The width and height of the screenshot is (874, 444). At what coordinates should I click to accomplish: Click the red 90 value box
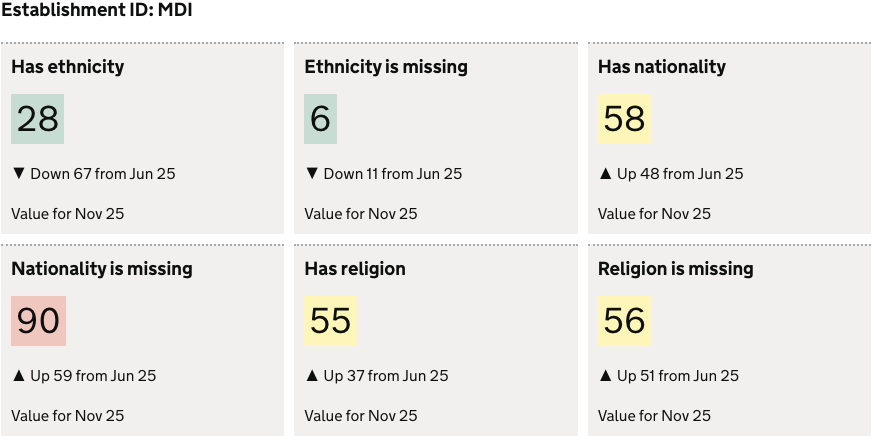(39, 321)
